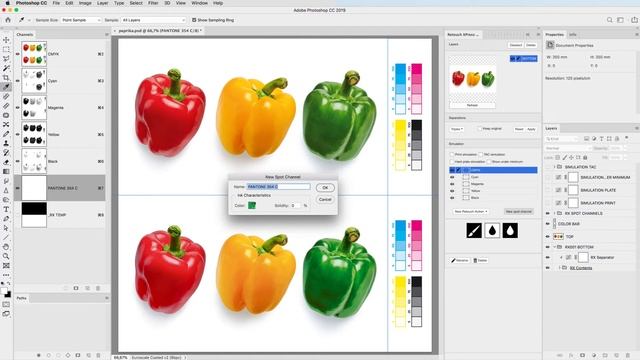The height and width of the screenshot is (360, 640).
Task: Click the white ink drop icon on black
Action: pyautogui.click(x=510, y=231)
